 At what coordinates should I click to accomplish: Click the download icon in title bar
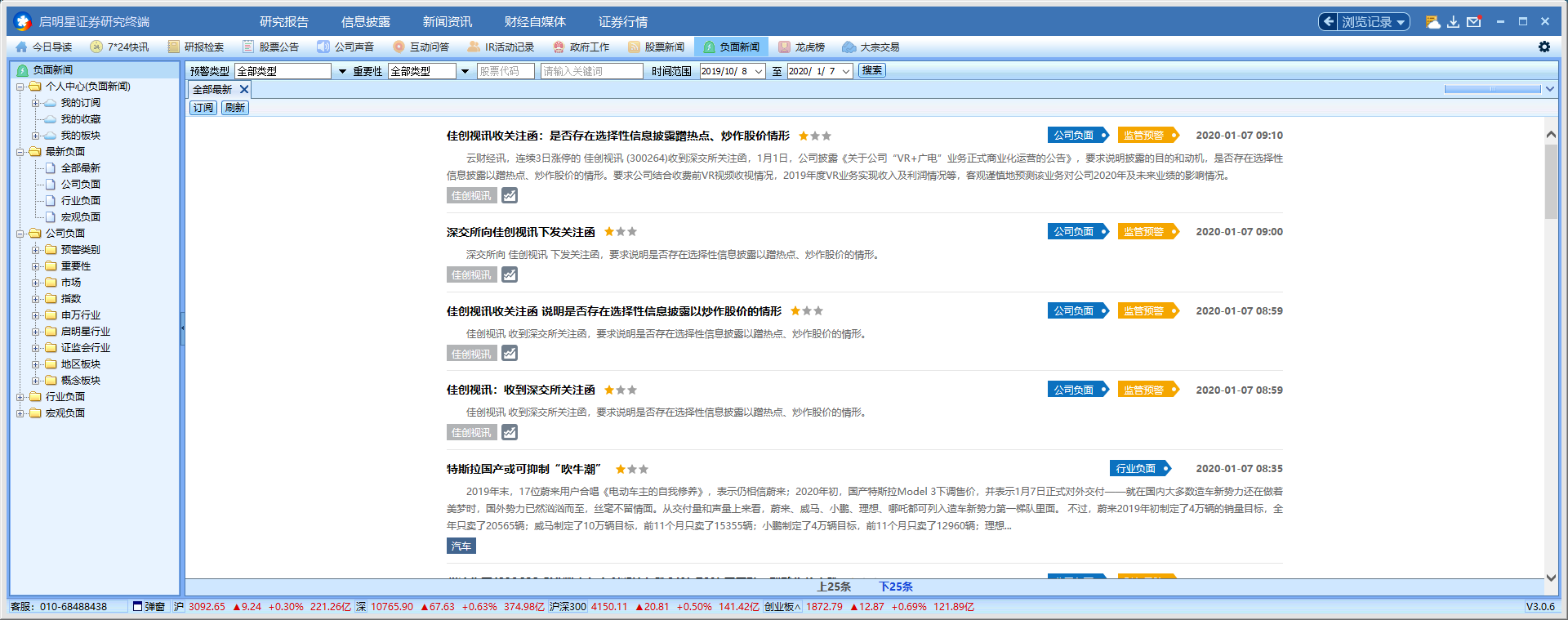point(1453,22)
